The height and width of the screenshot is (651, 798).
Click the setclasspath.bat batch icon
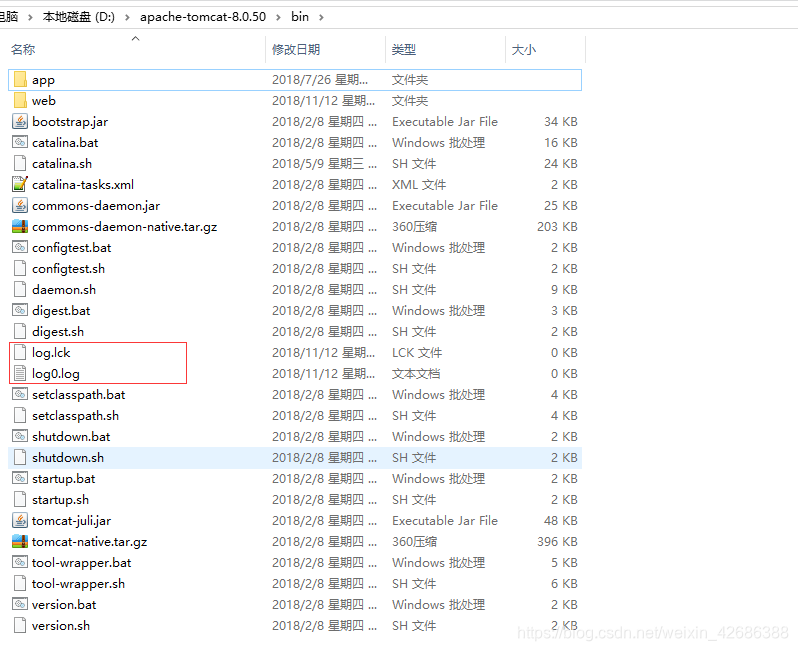20,394
